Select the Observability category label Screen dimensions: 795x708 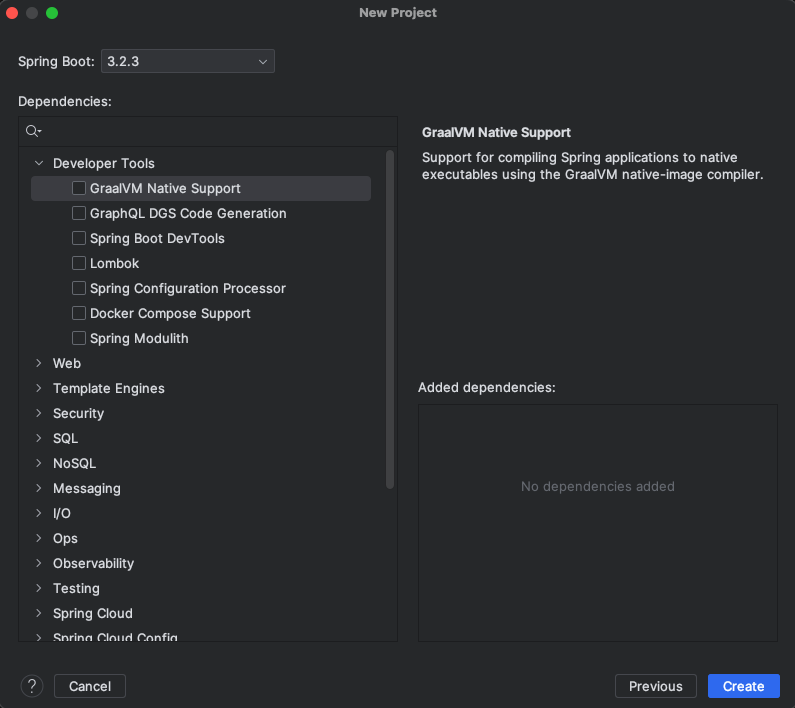[93, 563]
